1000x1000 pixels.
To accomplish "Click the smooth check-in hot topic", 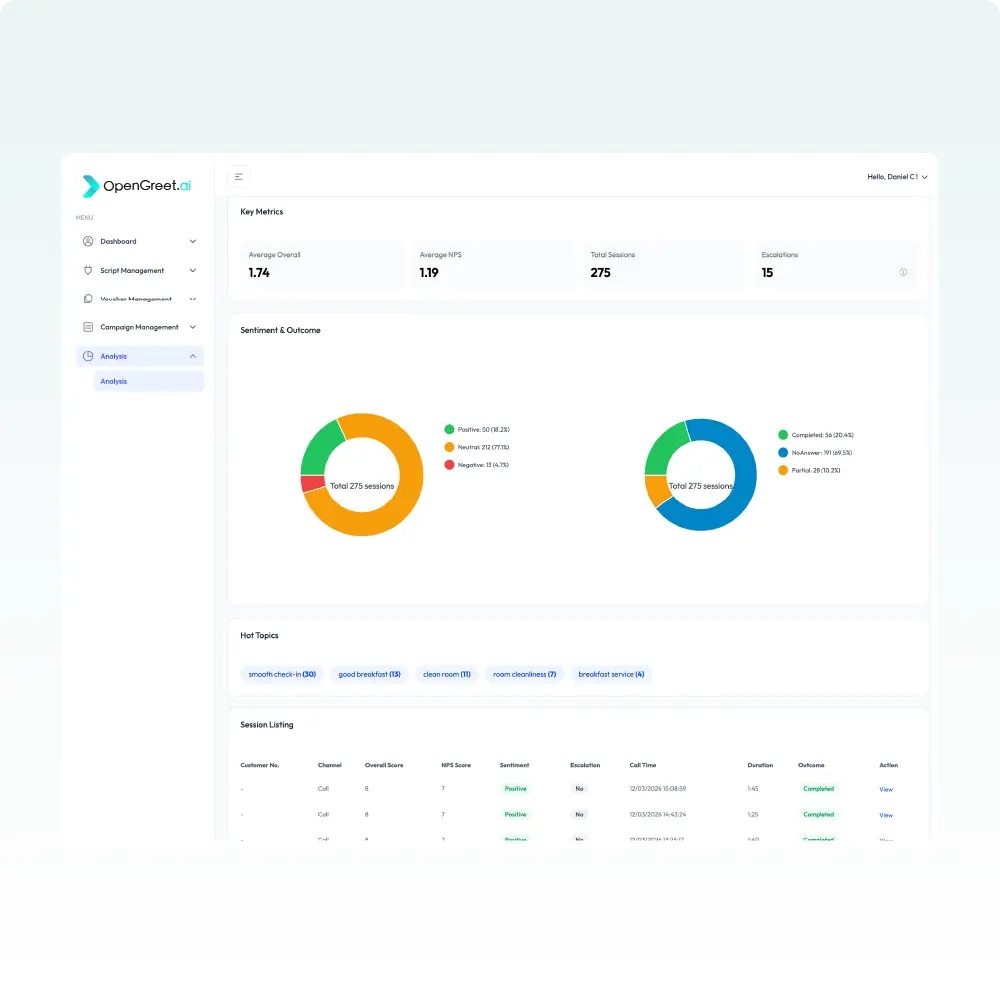I will coord(281,674).
